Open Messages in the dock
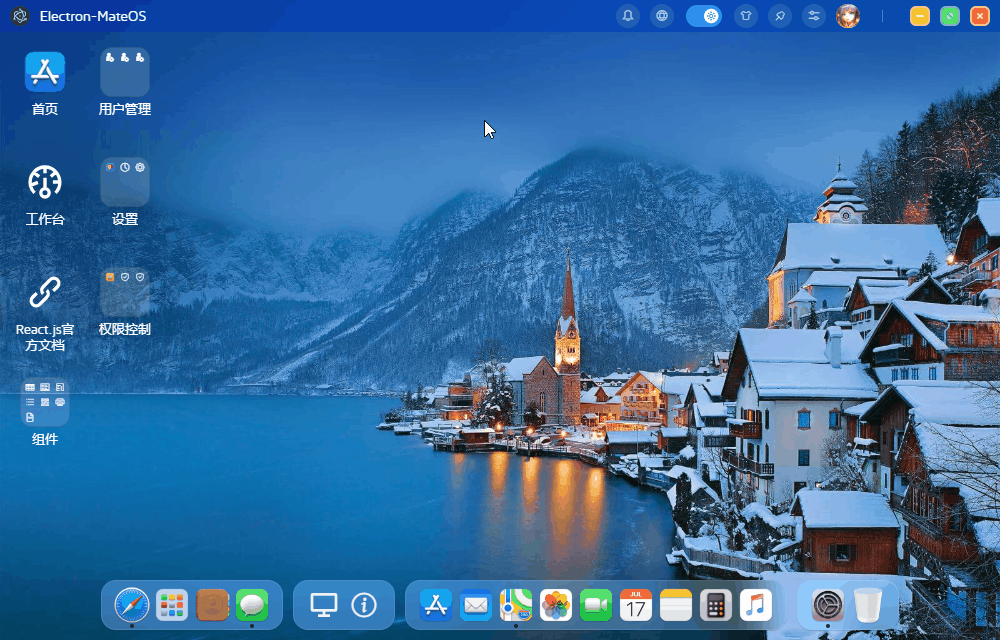This screenshot has height=640, width=1000. (252, 605)
